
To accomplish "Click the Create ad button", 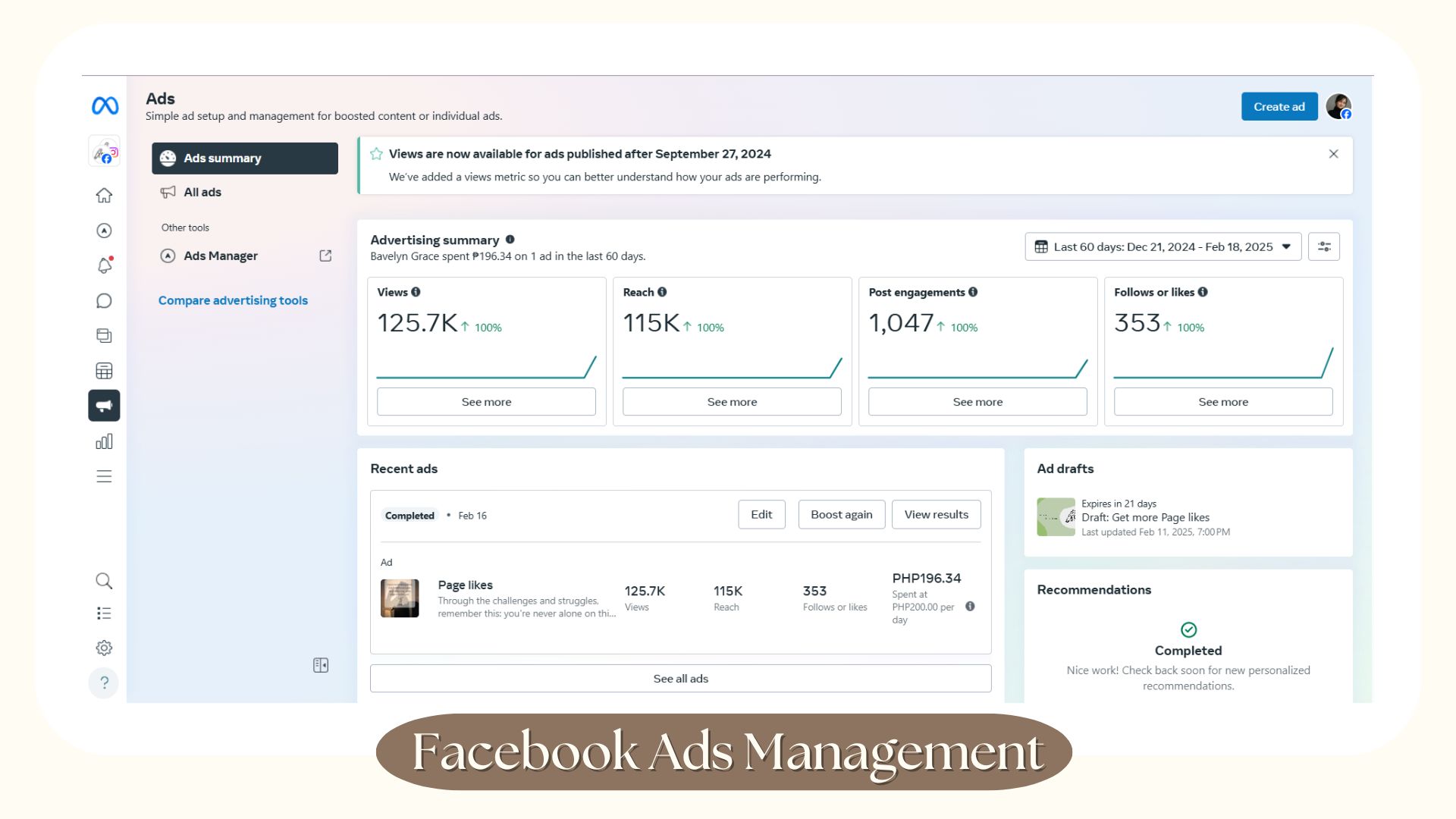I will point(1279,107).
